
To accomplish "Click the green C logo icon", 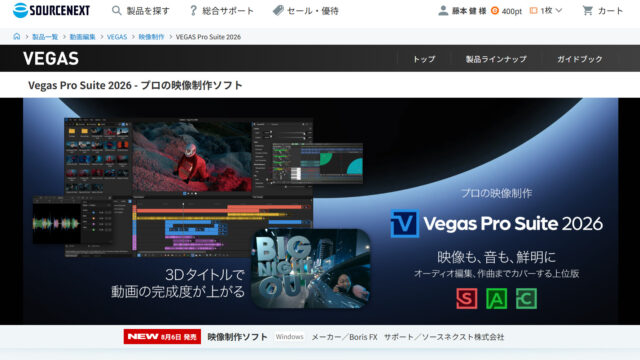I will pyautogui.click(x=526, y=298).
